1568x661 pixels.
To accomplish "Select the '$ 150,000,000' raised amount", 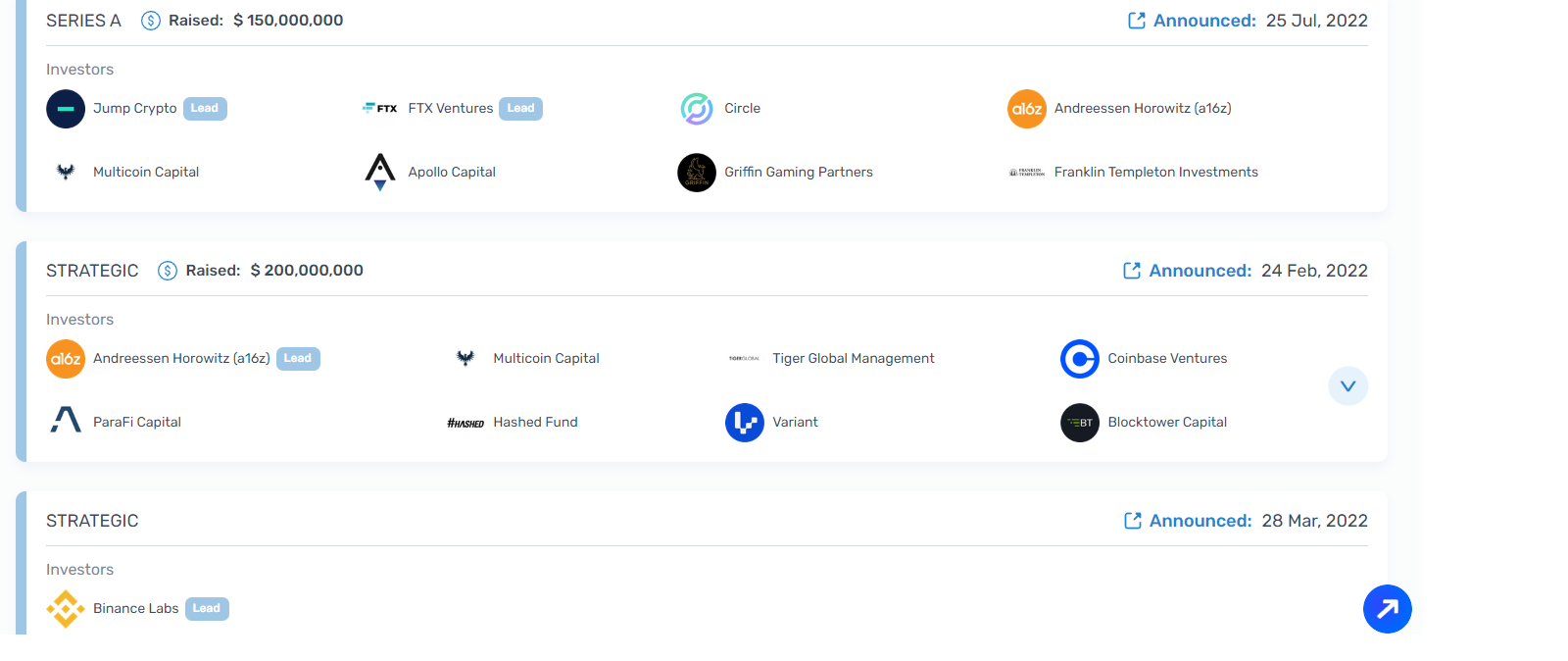I will 288,21.
